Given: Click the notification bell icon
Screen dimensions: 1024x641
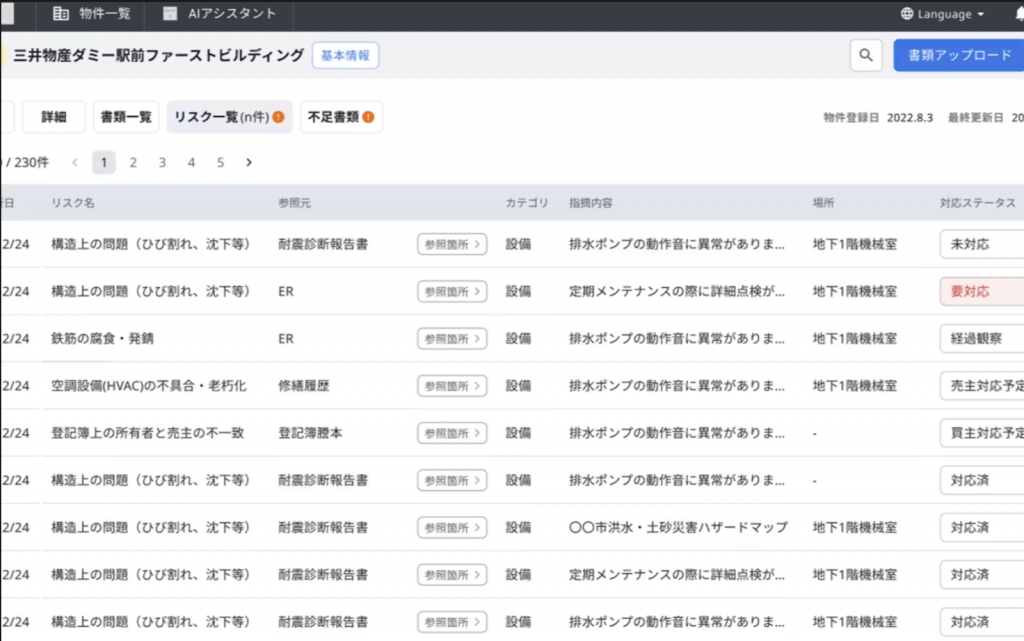Looking at the screenshot, I should [1018, 14].
